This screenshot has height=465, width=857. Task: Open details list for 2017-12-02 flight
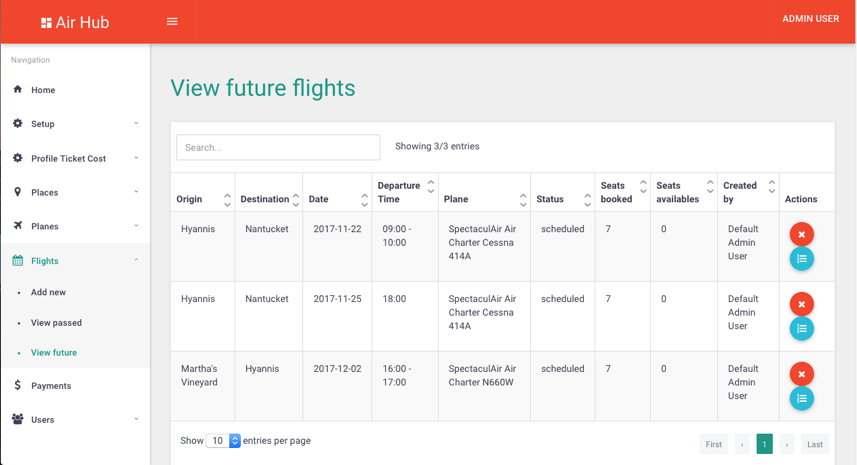tap(801, 398)
